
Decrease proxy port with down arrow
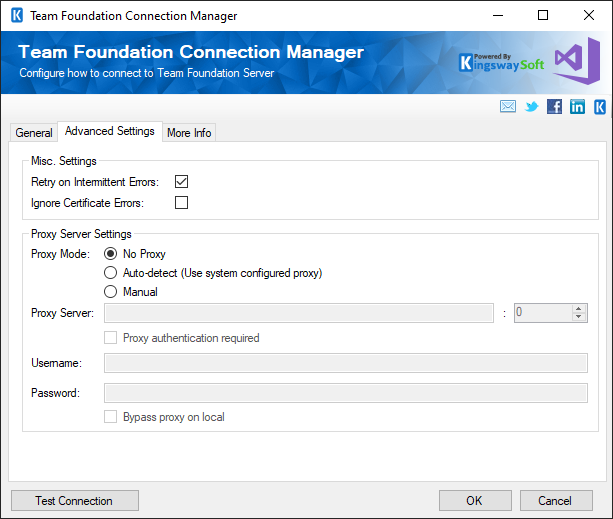coord(579,317)
